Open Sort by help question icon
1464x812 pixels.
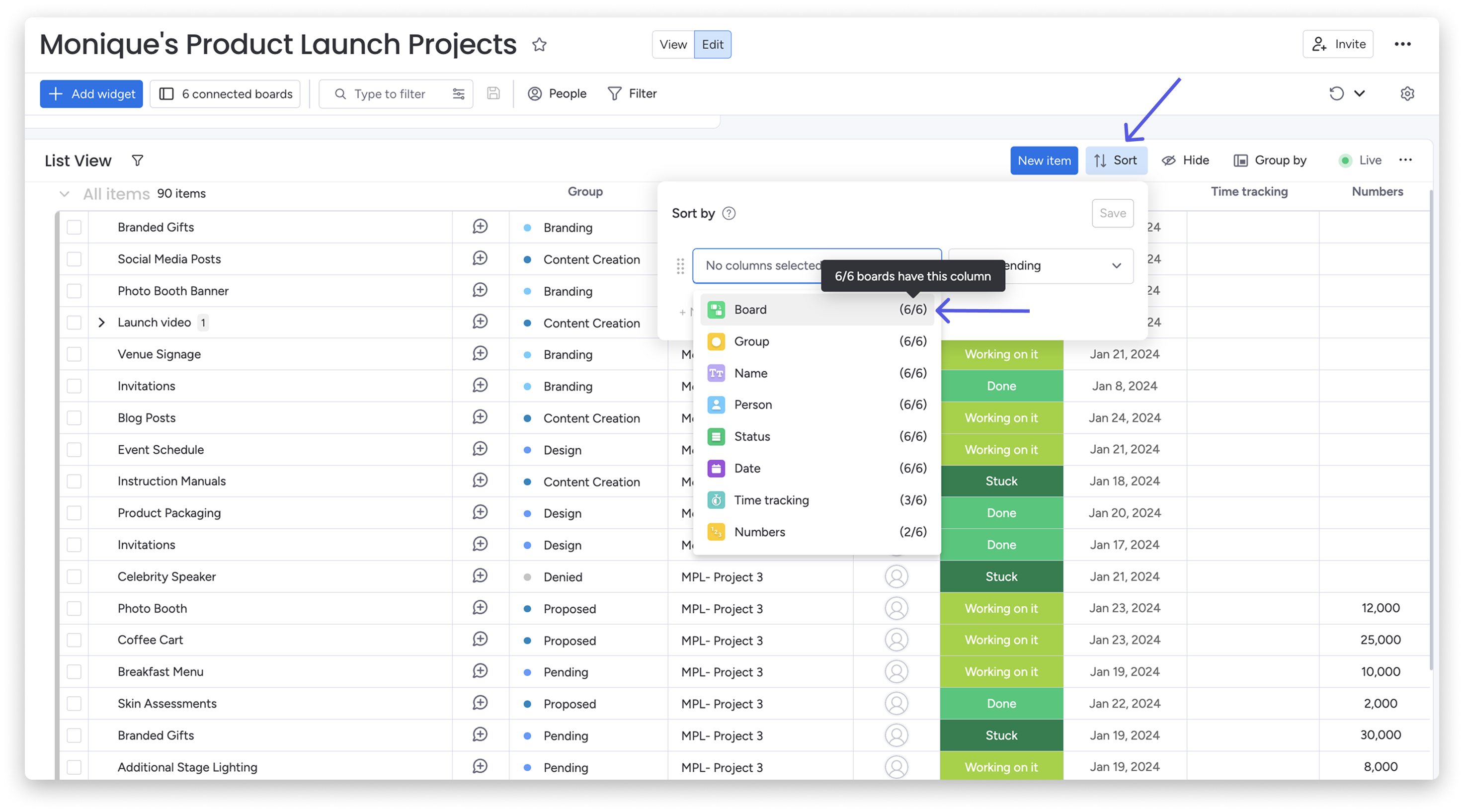(x=729, y=214)
